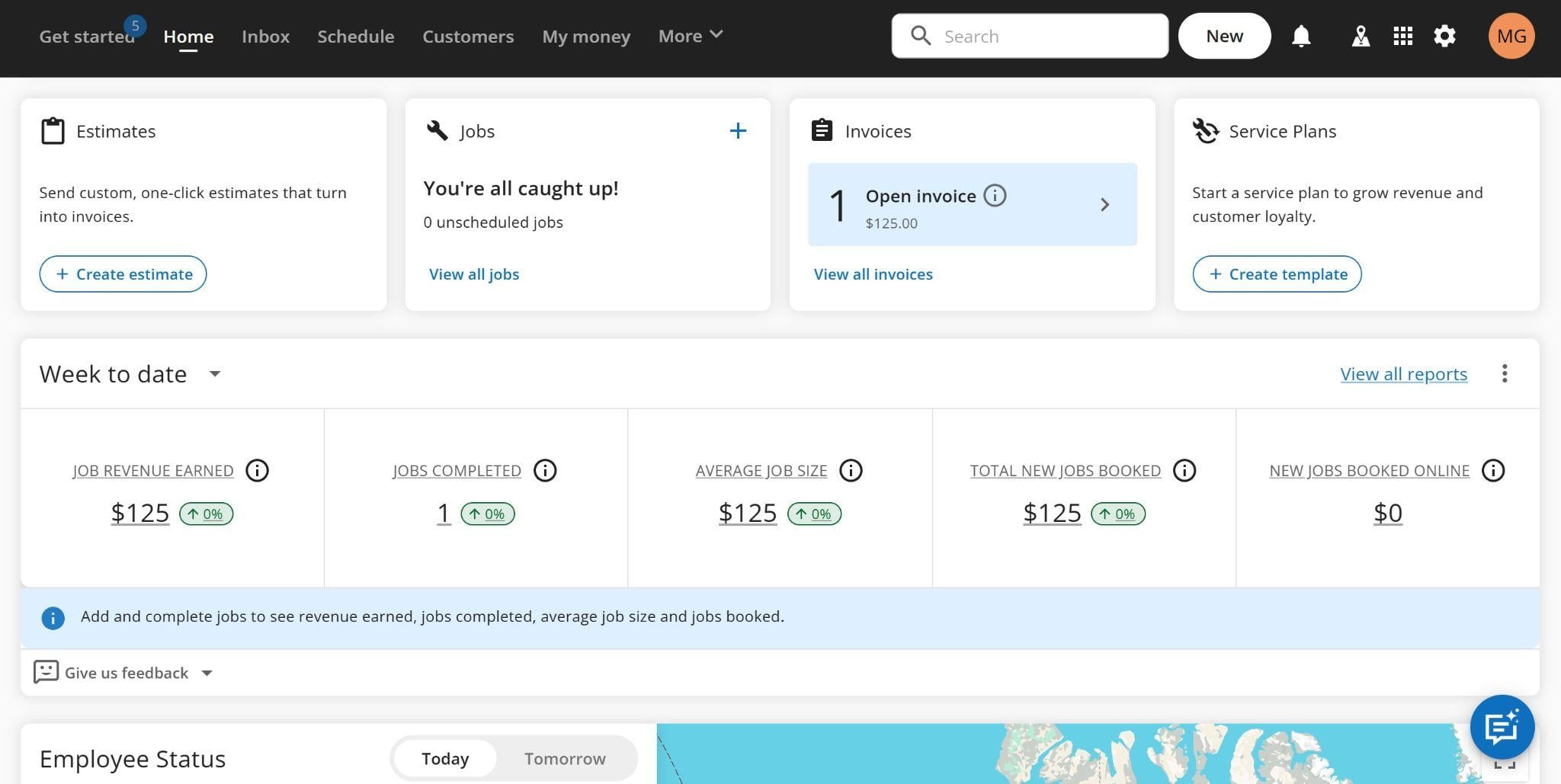Open the Inbox tab
Screen dimensions: 1561x784
(265, 37)
